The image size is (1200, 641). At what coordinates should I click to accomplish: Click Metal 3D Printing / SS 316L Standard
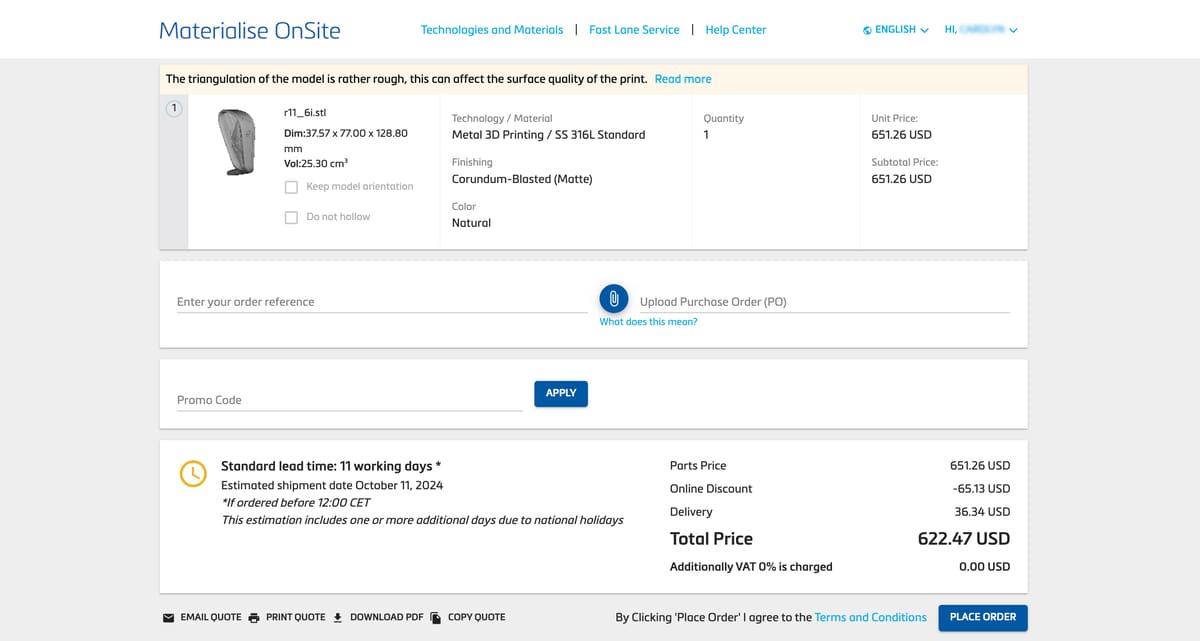point(549,135)
